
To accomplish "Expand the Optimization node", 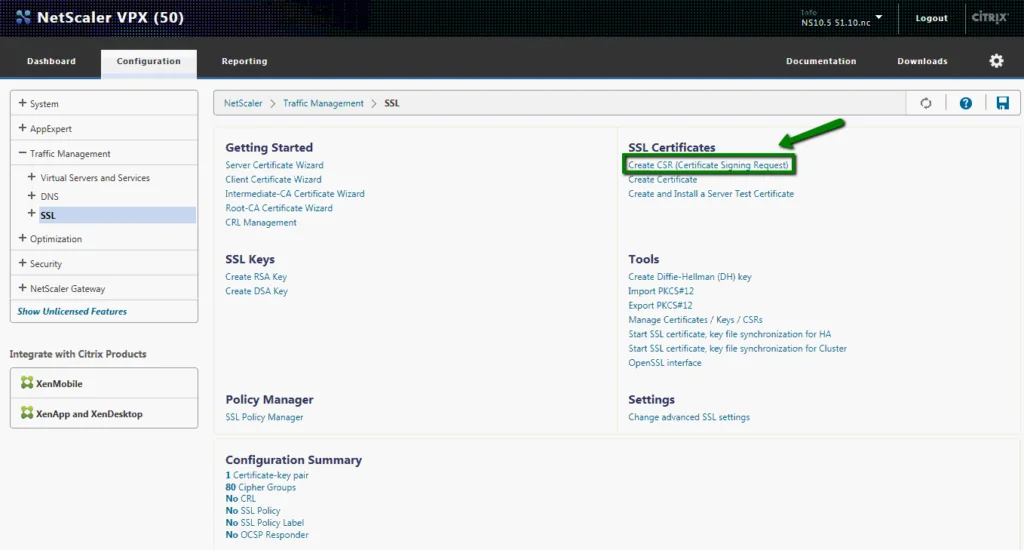I will 22,238.
